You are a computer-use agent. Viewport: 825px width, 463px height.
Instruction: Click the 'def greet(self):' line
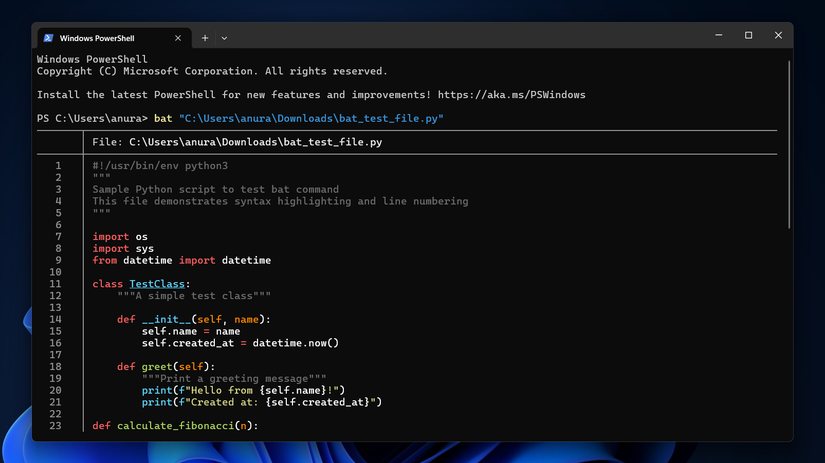166,367
